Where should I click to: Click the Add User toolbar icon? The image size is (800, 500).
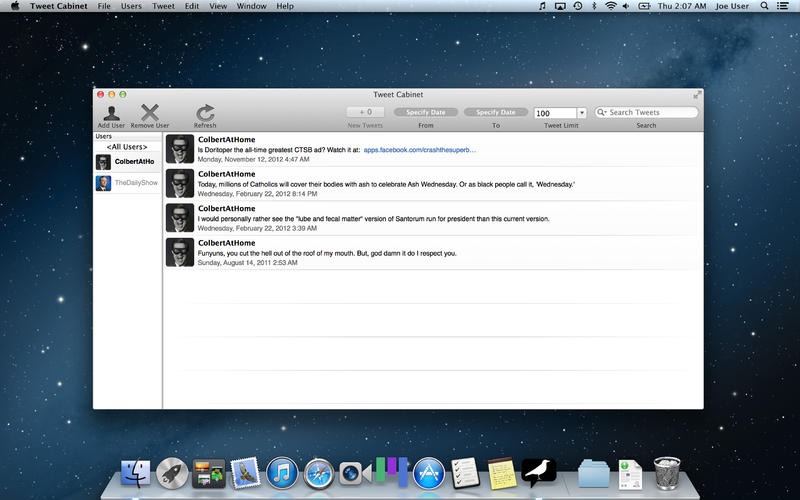pos(111,113)
